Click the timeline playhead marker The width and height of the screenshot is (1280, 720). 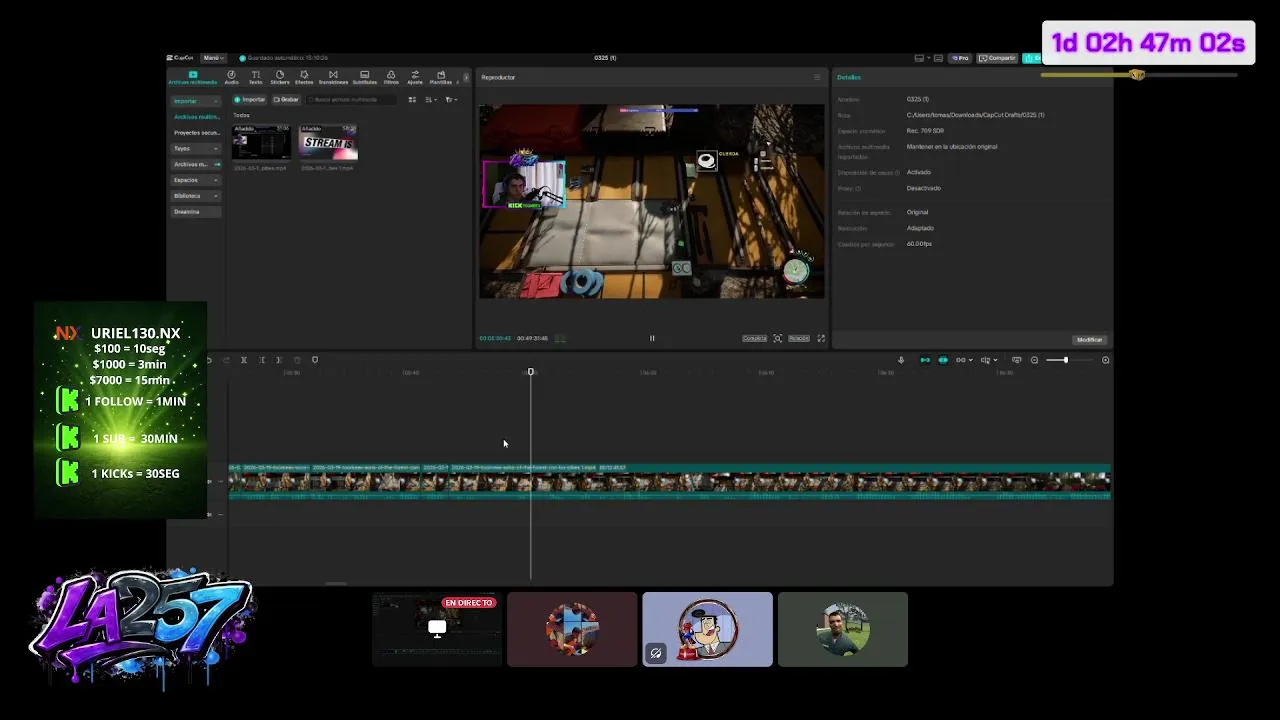pos(531,372)
